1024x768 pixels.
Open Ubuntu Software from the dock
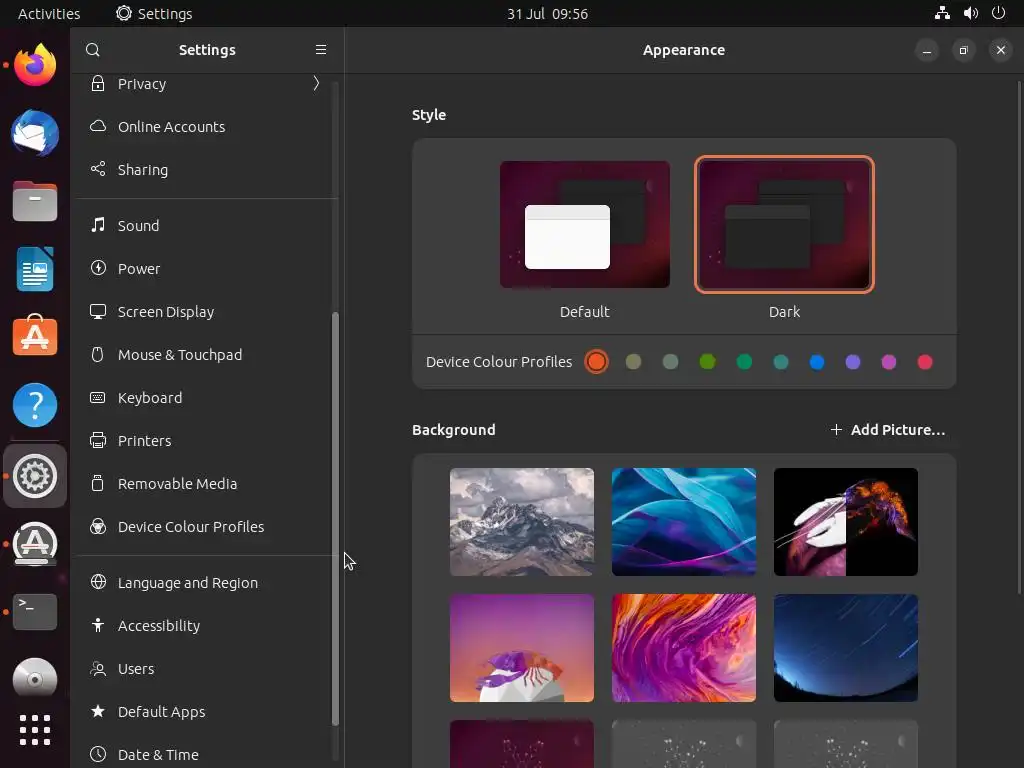(35, 336)
